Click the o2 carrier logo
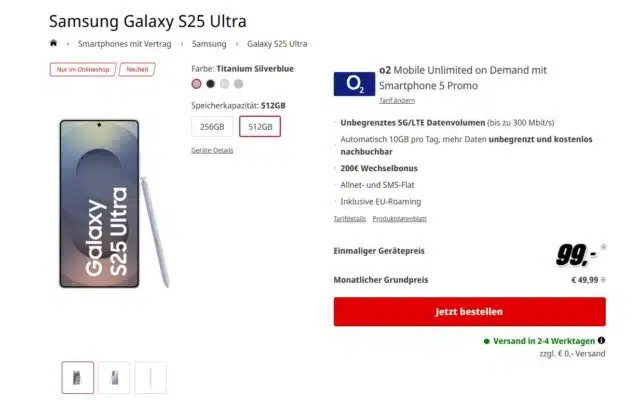 point(354,84)
